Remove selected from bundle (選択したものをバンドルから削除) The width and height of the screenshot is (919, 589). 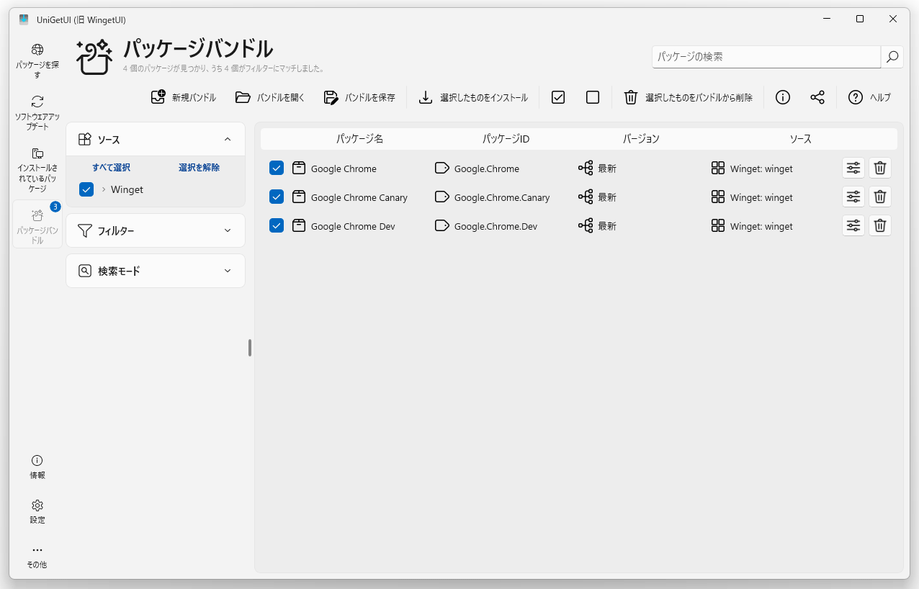tap(688, 97)
